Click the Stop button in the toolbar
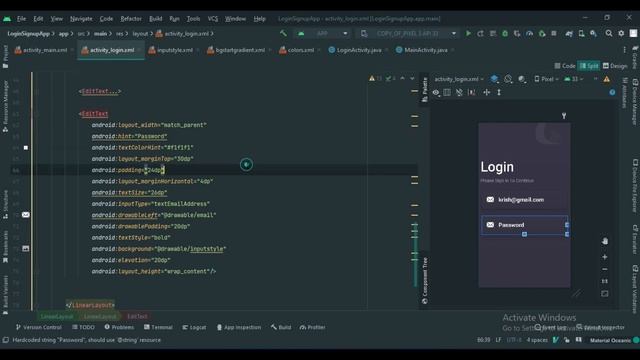640x360 pixels. point(554,33)
